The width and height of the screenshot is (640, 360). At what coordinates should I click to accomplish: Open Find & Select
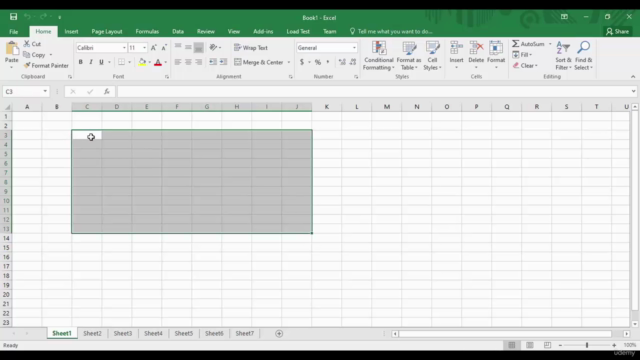pyautogui.click(x=584, y=56)
